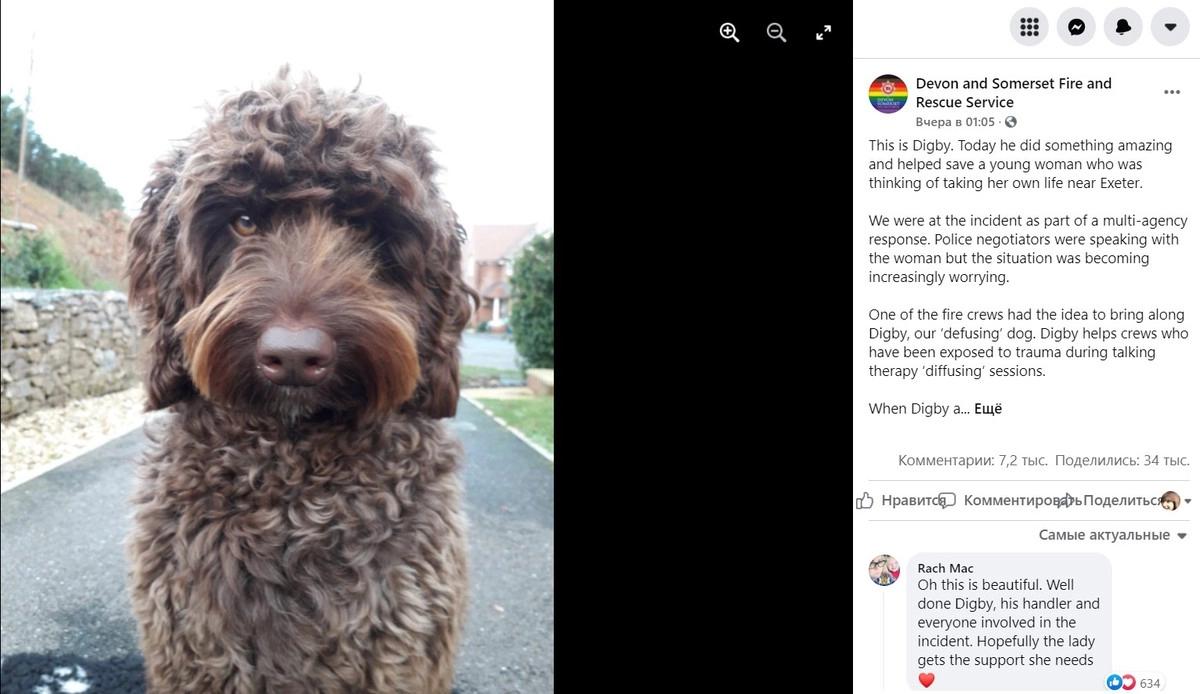This screenshot has height=694, width=1200.
Task: Like the post with Нравится
Action: click(x=900, y=500)
